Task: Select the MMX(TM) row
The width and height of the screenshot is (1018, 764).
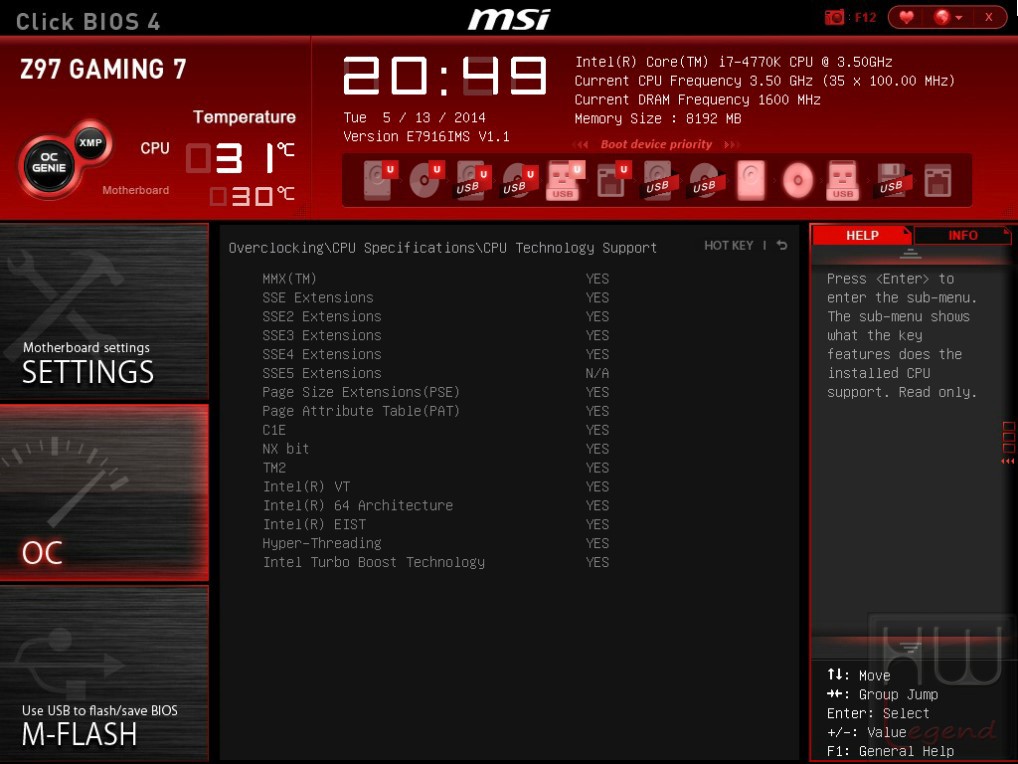Action: click(x=436, y=278)
